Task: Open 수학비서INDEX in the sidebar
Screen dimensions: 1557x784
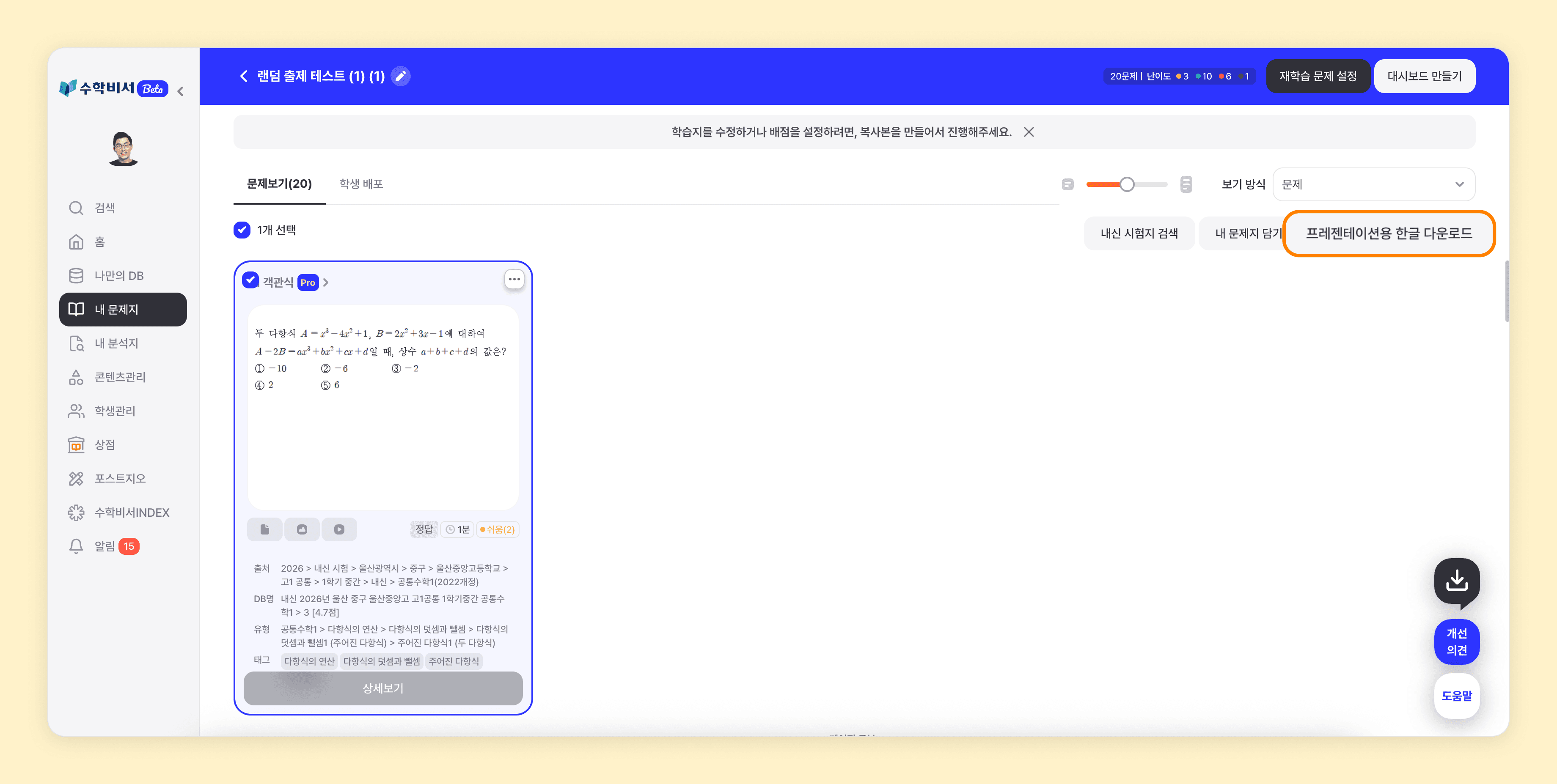Action: point(123,512)
